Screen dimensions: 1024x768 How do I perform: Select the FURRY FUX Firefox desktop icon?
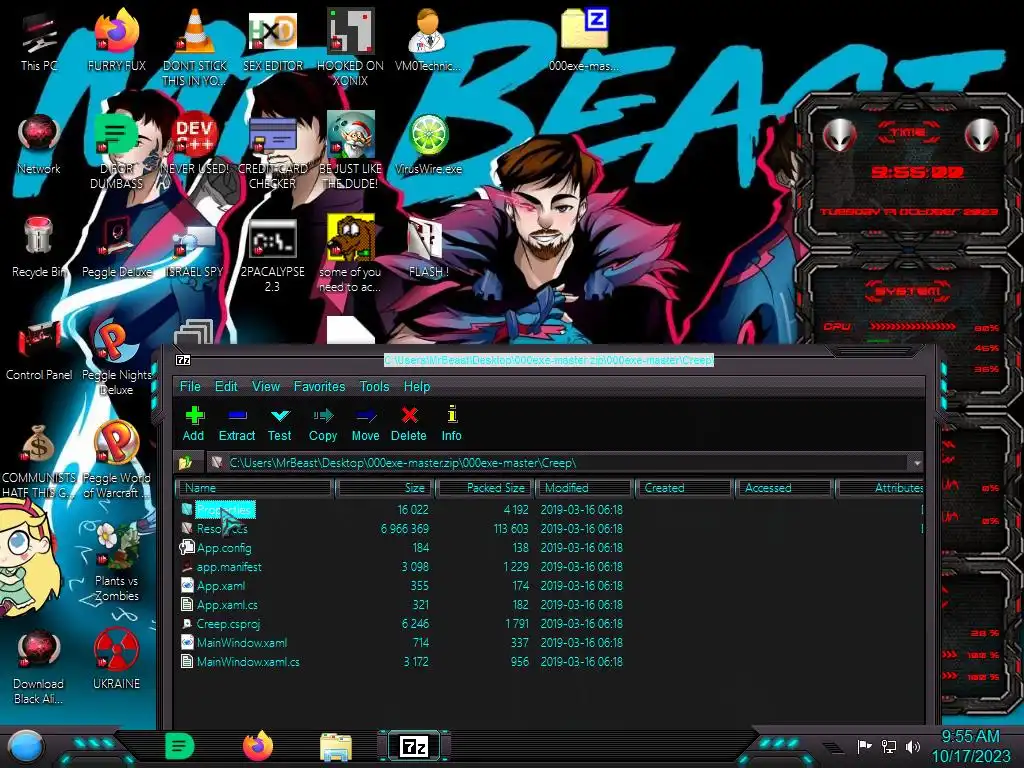116,40
